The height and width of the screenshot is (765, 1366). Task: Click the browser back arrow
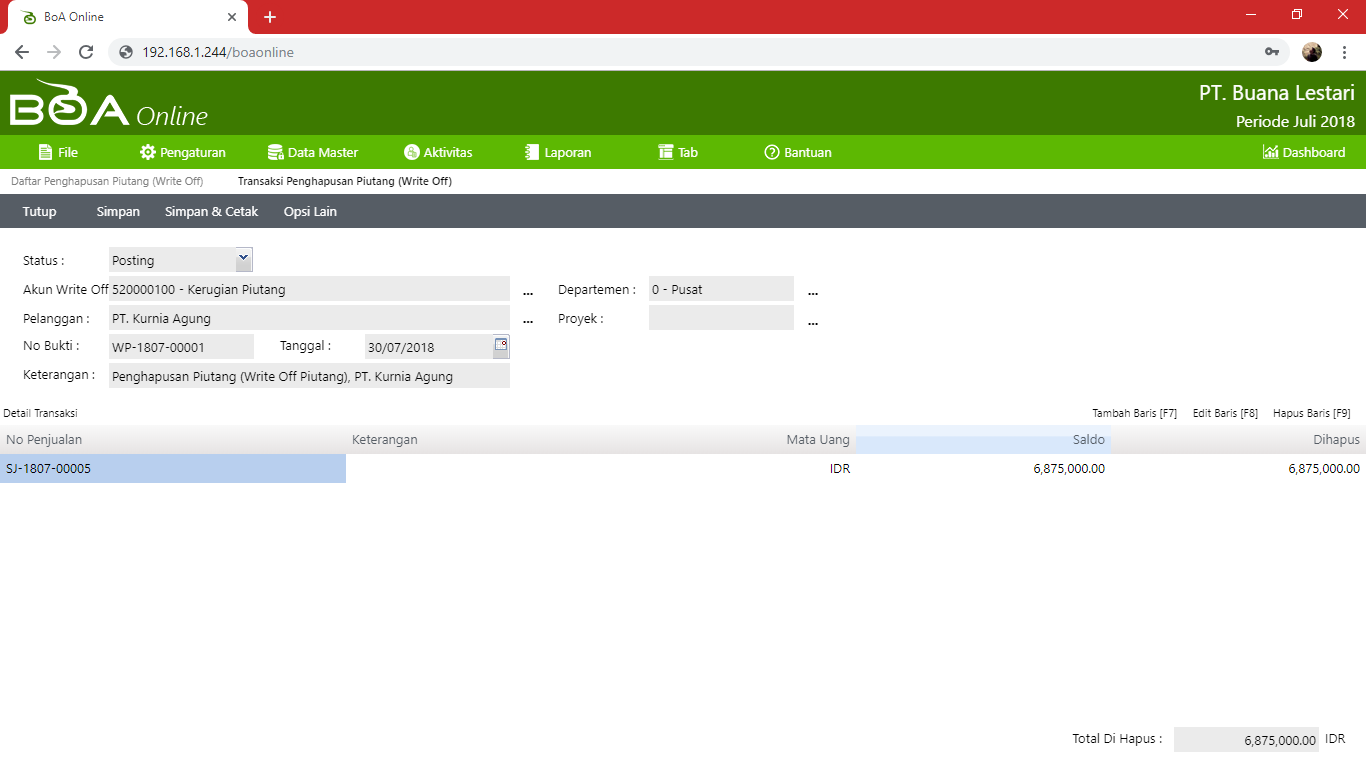22,52
